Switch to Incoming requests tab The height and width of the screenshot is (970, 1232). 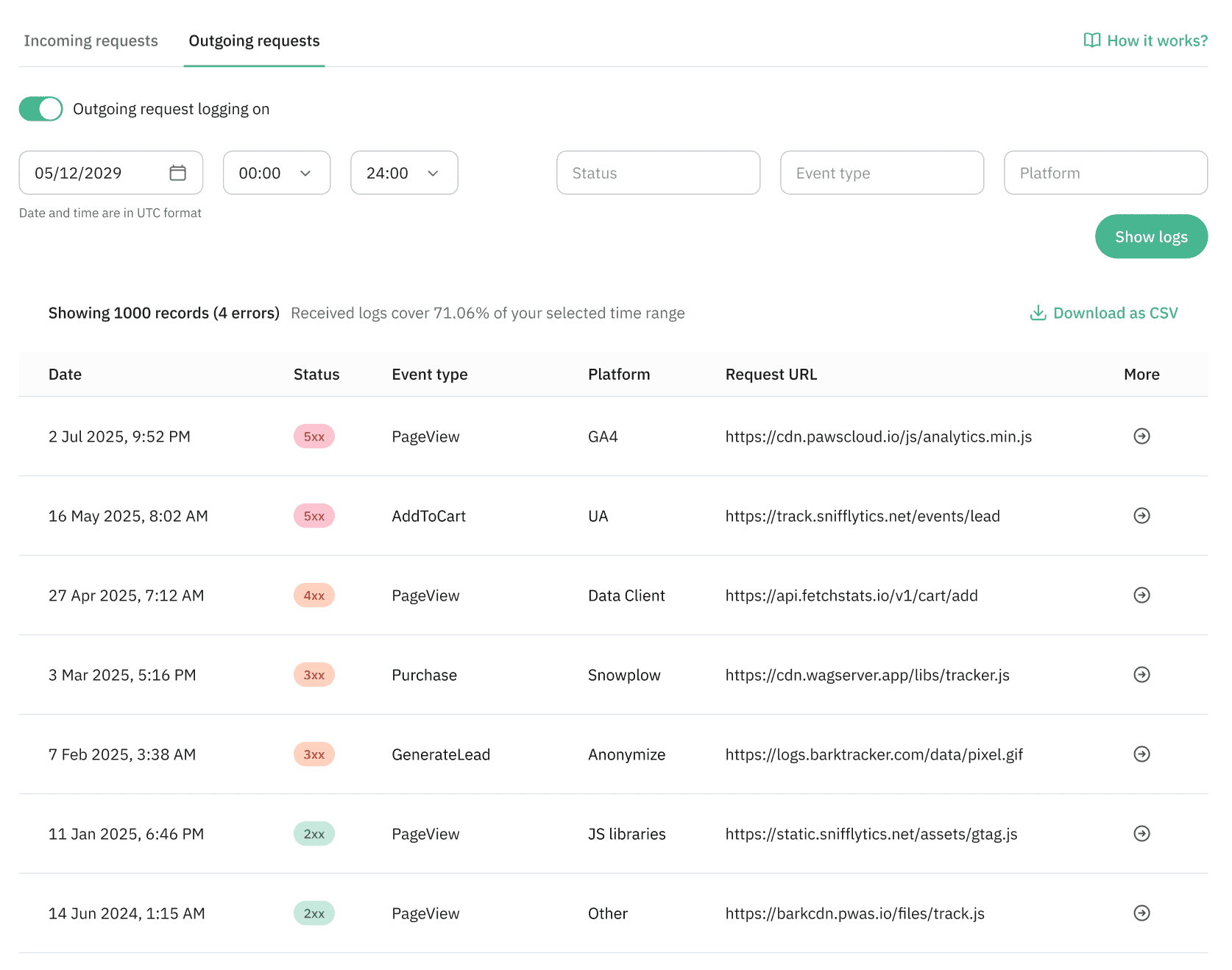click(x=91, y=41)
